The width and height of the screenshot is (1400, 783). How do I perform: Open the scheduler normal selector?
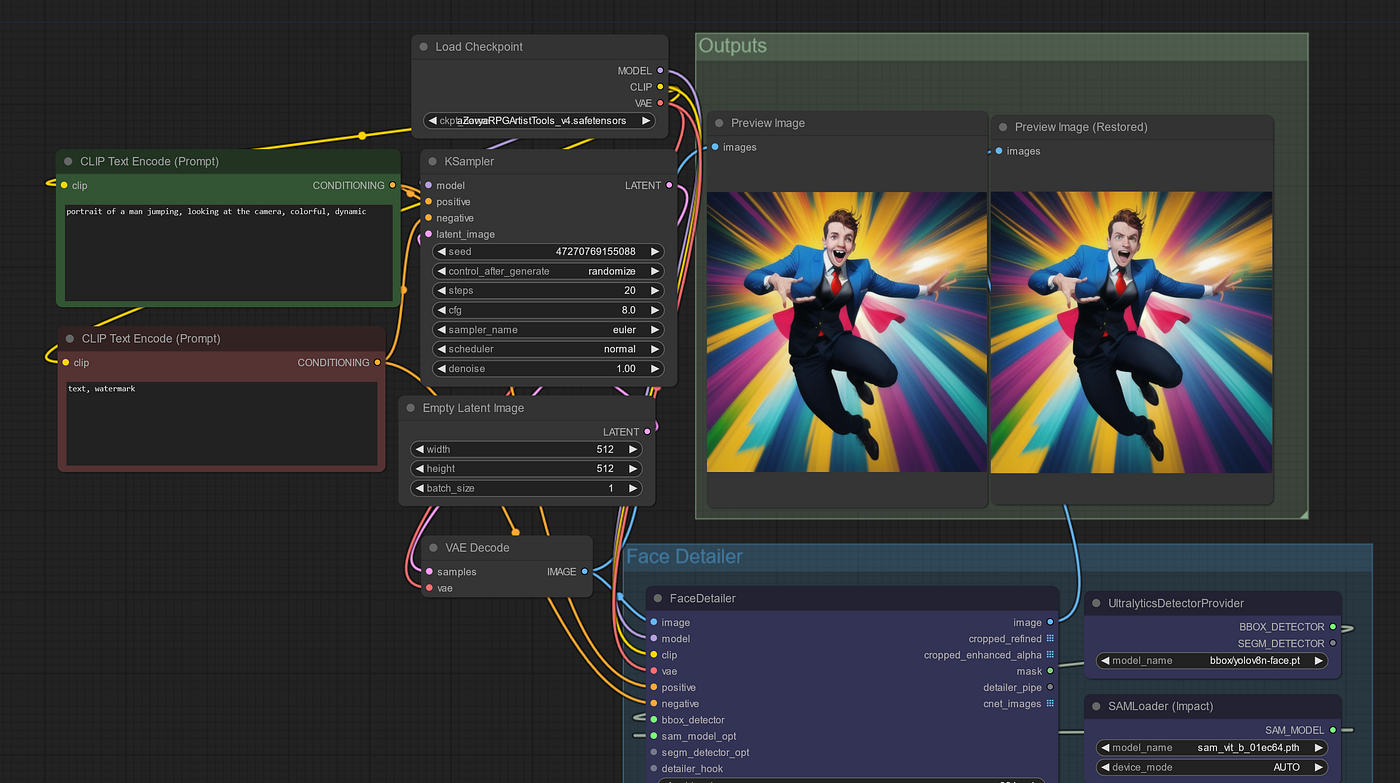tap(548, 349)
